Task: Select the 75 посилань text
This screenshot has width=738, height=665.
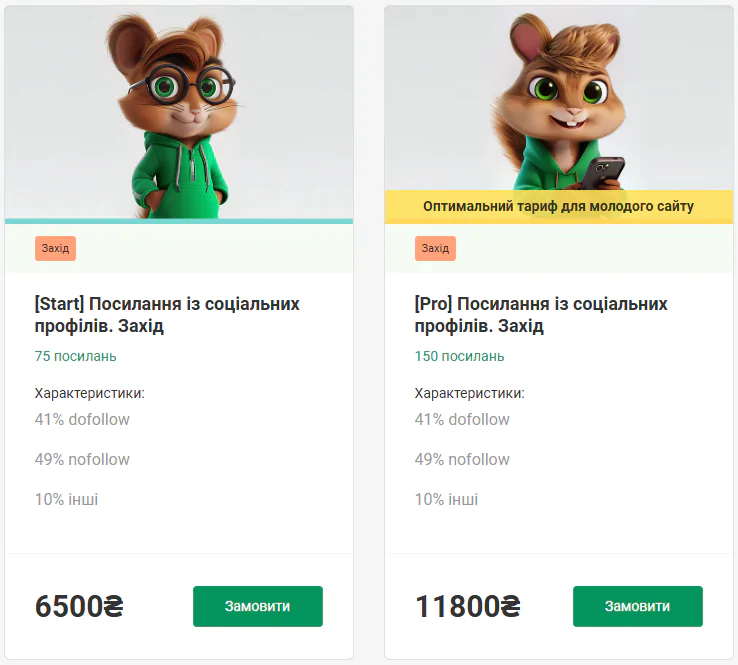Action: click(76, 356)
